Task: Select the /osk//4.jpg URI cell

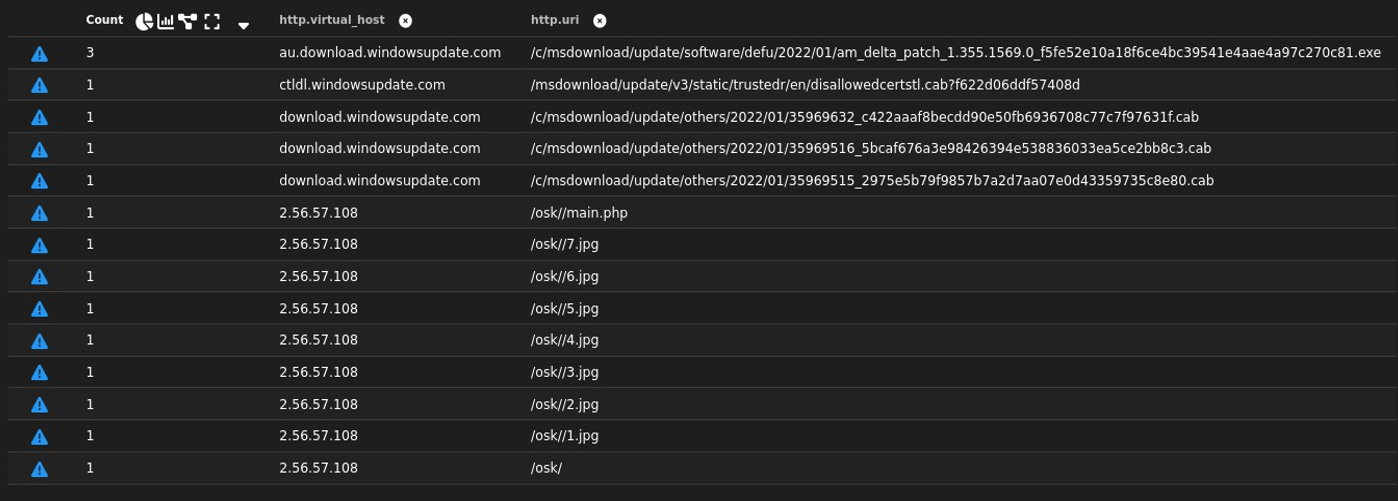Action: tap(564, 340)
